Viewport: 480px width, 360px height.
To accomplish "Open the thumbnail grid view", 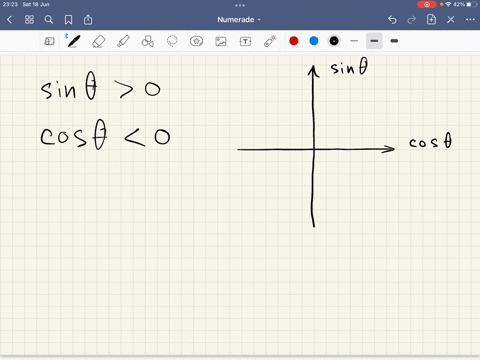I will [29, 20].
